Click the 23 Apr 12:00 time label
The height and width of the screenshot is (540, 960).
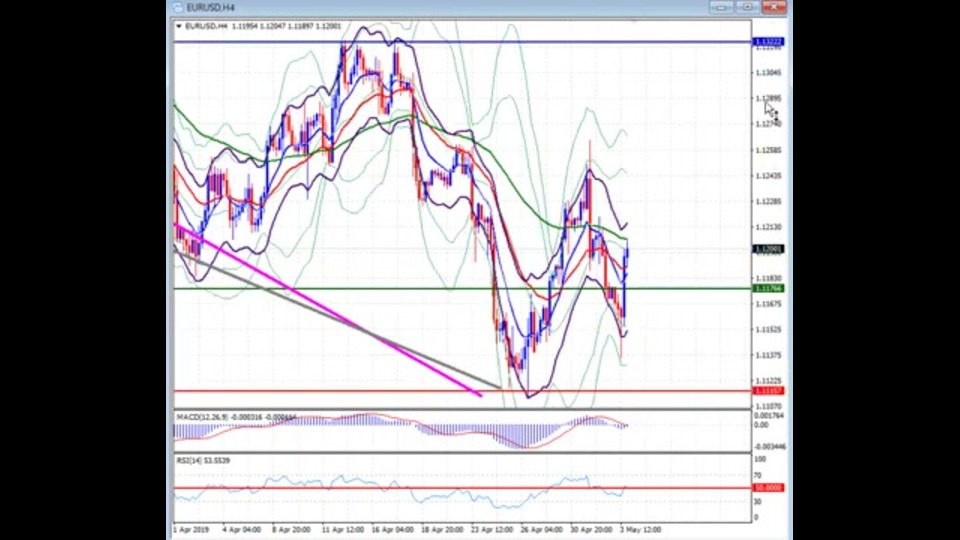click(x=492, y=530)
